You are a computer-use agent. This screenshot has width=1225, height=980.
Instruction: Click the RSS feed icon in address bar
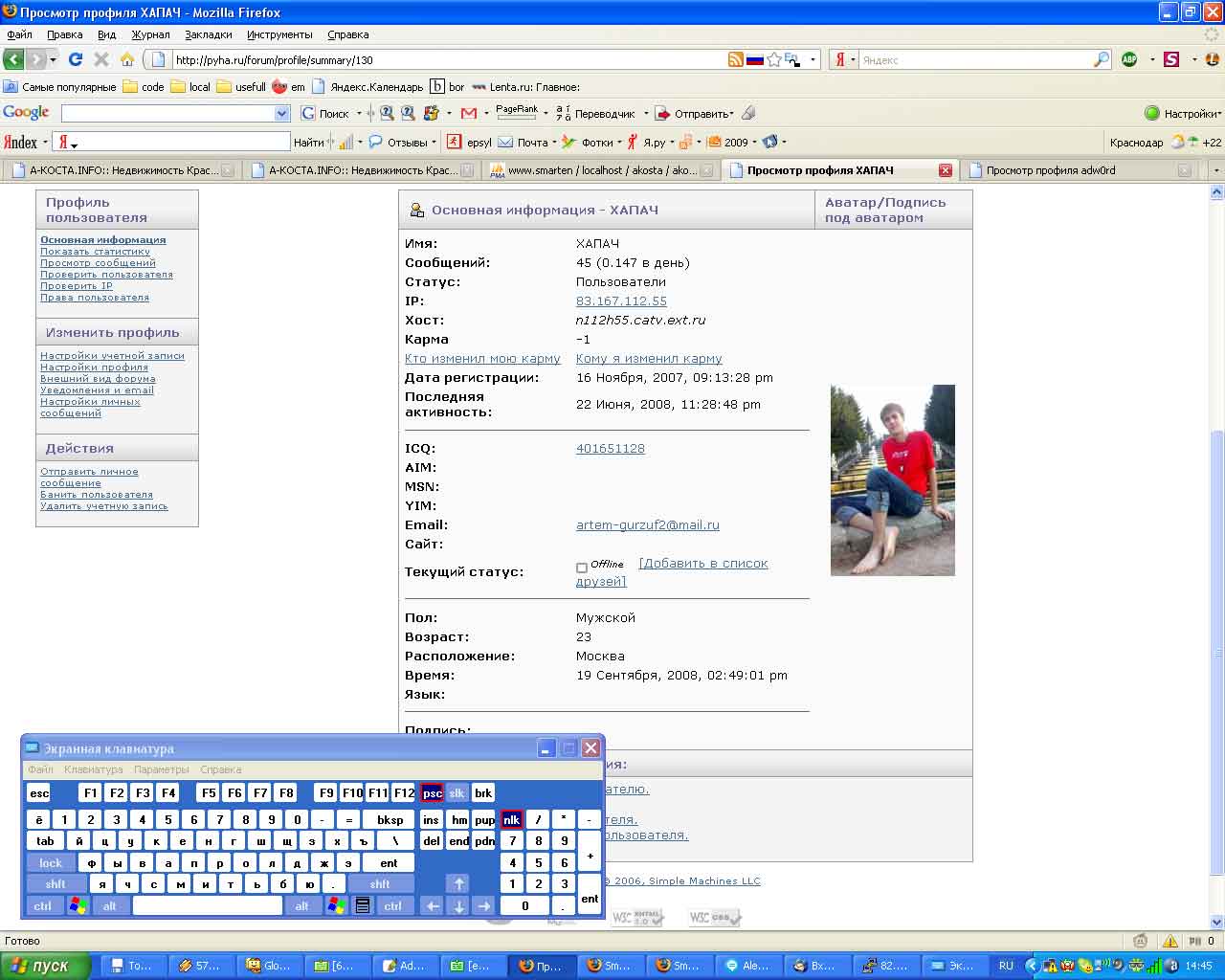click(x=735, y=59)
